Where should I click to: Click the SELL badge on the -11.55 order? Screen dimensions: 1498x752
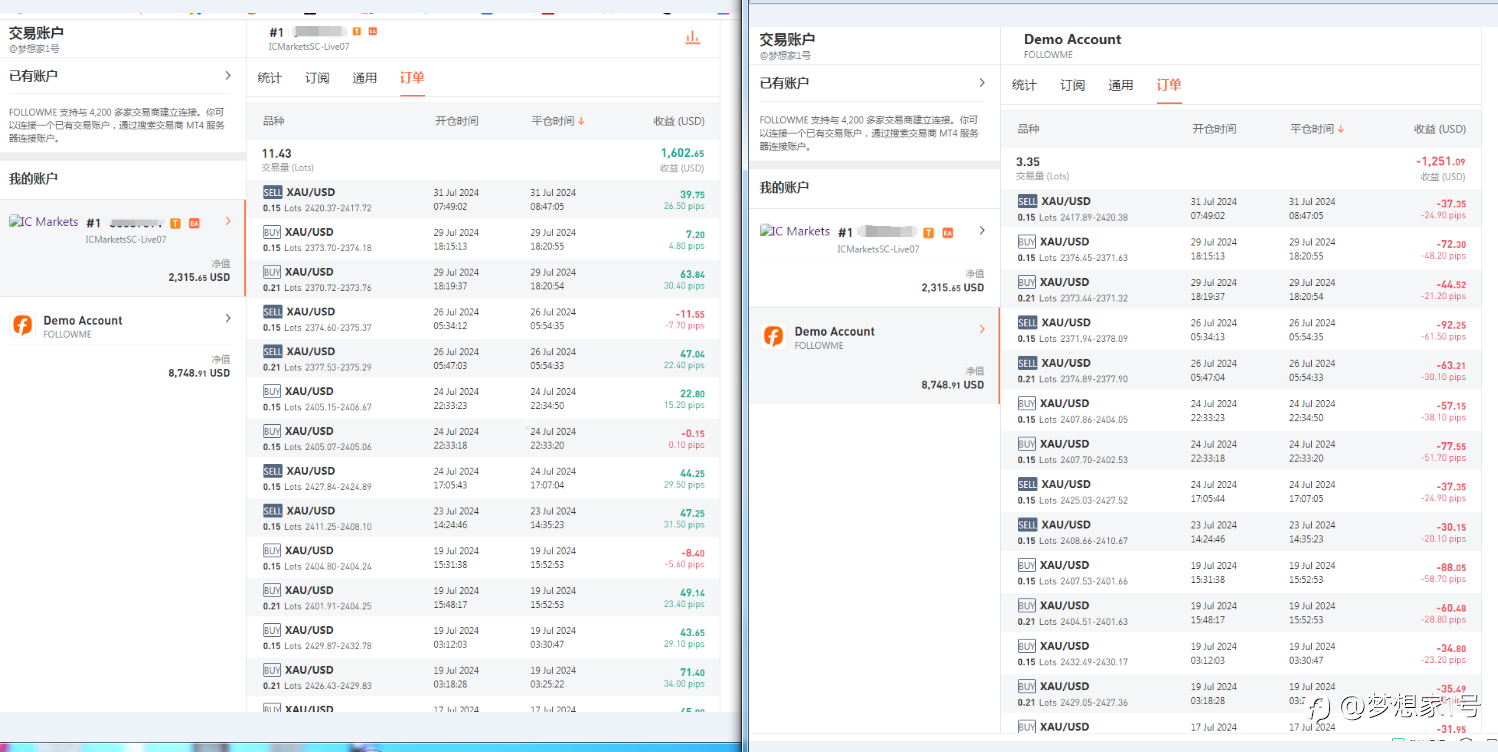[272, 312]
